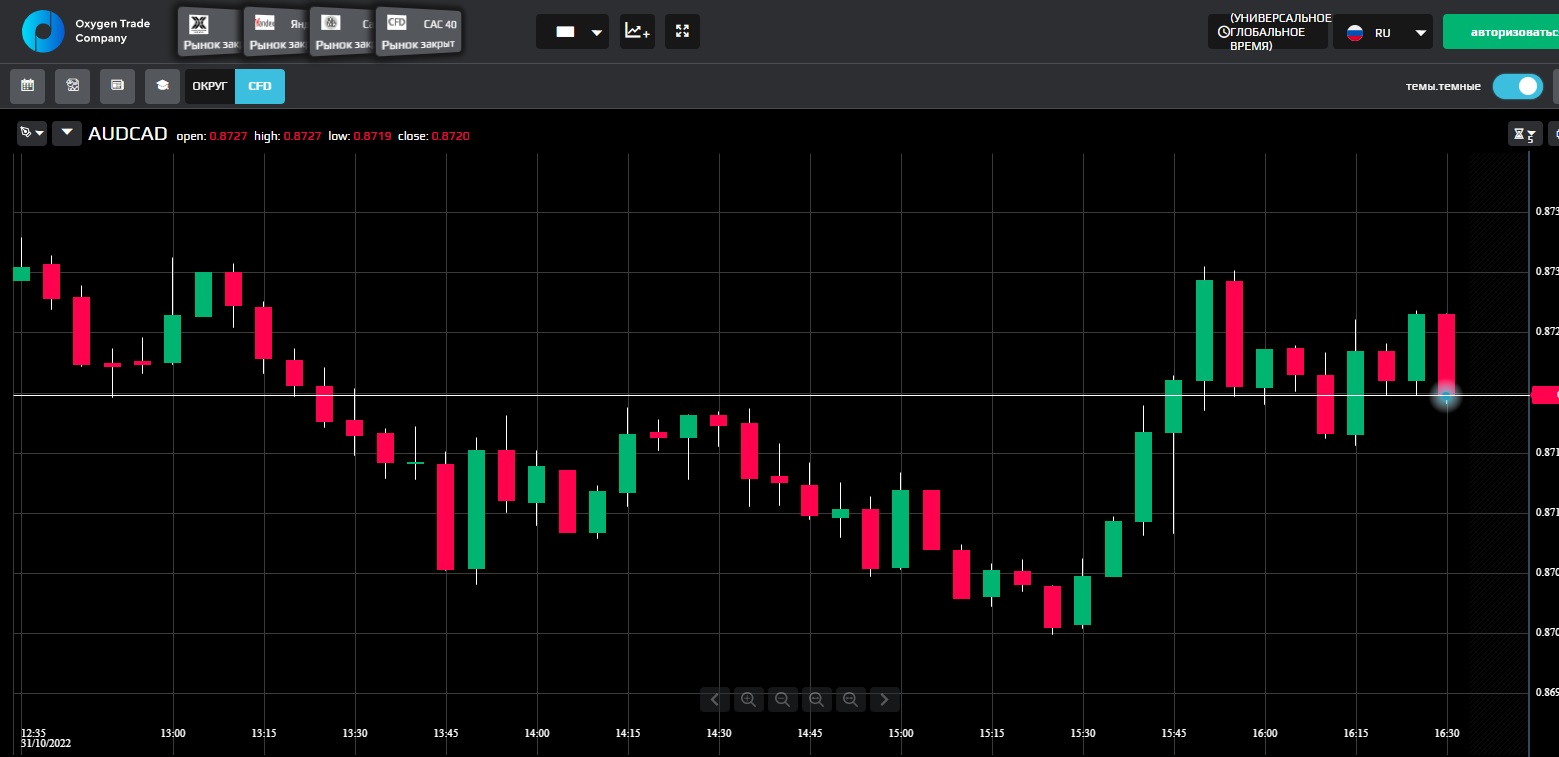Open the news panel icon
The image size is (1559, 757).
(117, 86)
